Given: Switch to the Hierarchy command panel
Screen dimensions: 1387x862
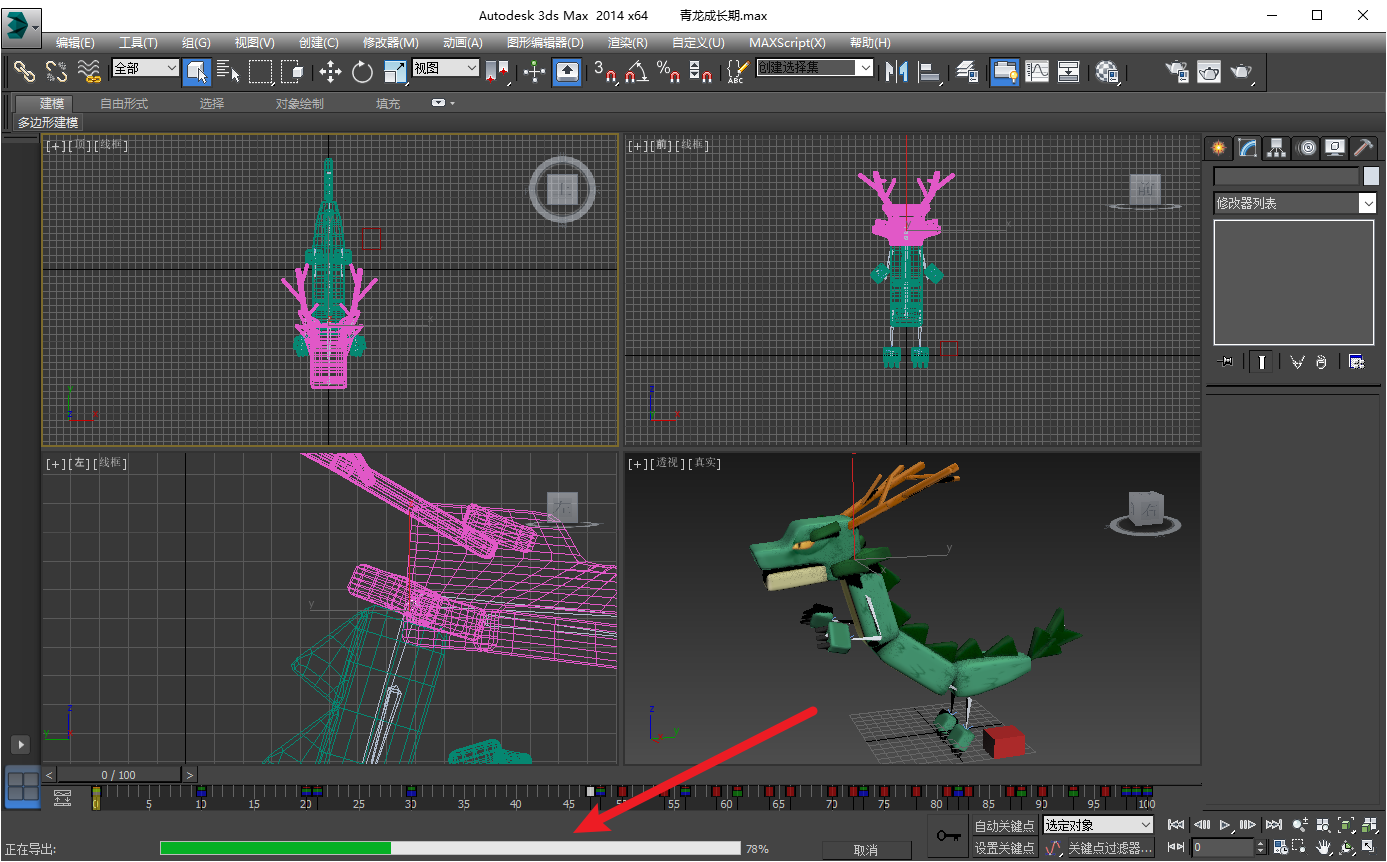Looking at the screenshot, I should pos(1276,148).
